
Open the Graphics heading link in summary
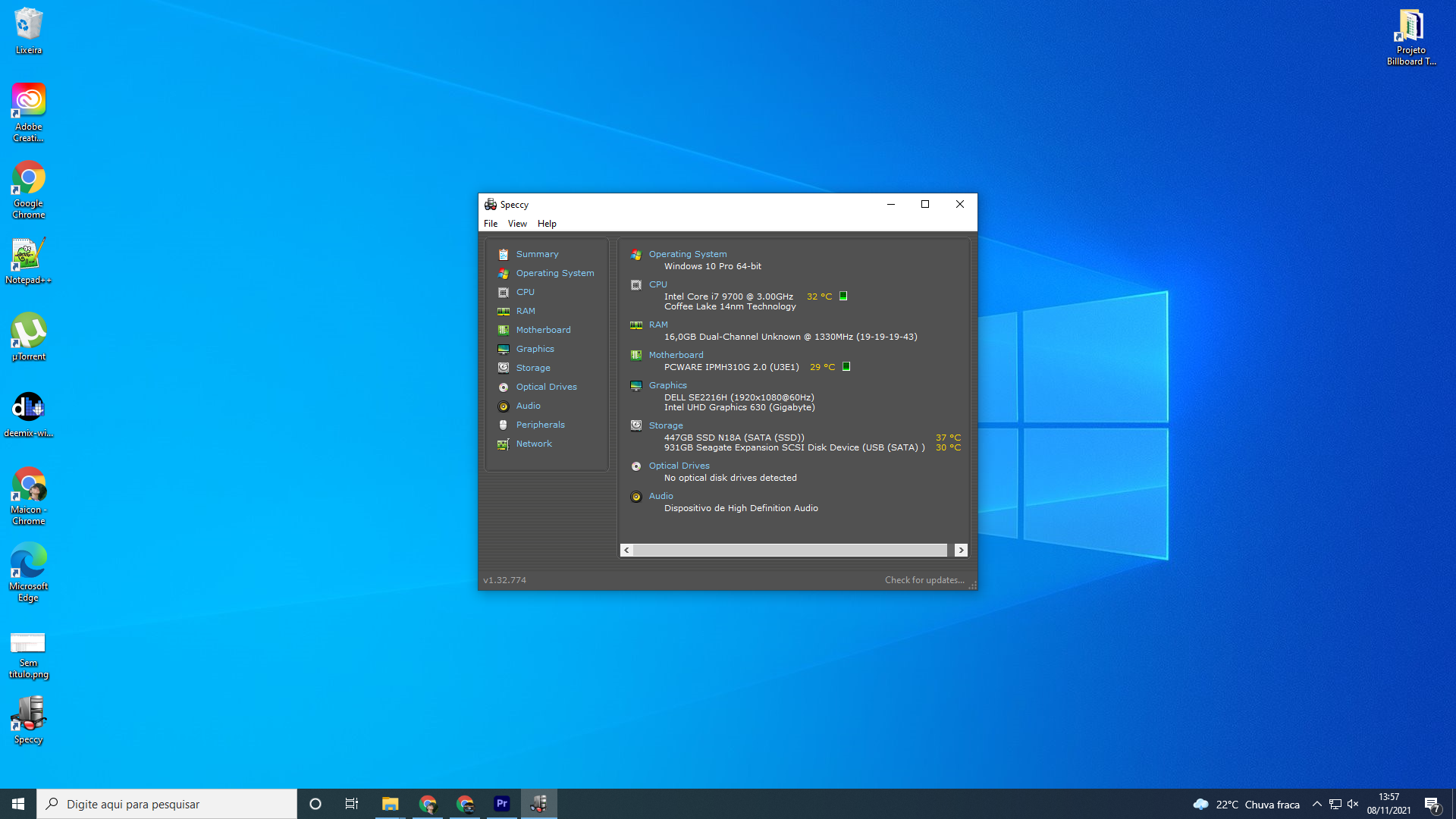tap(667, 385)
